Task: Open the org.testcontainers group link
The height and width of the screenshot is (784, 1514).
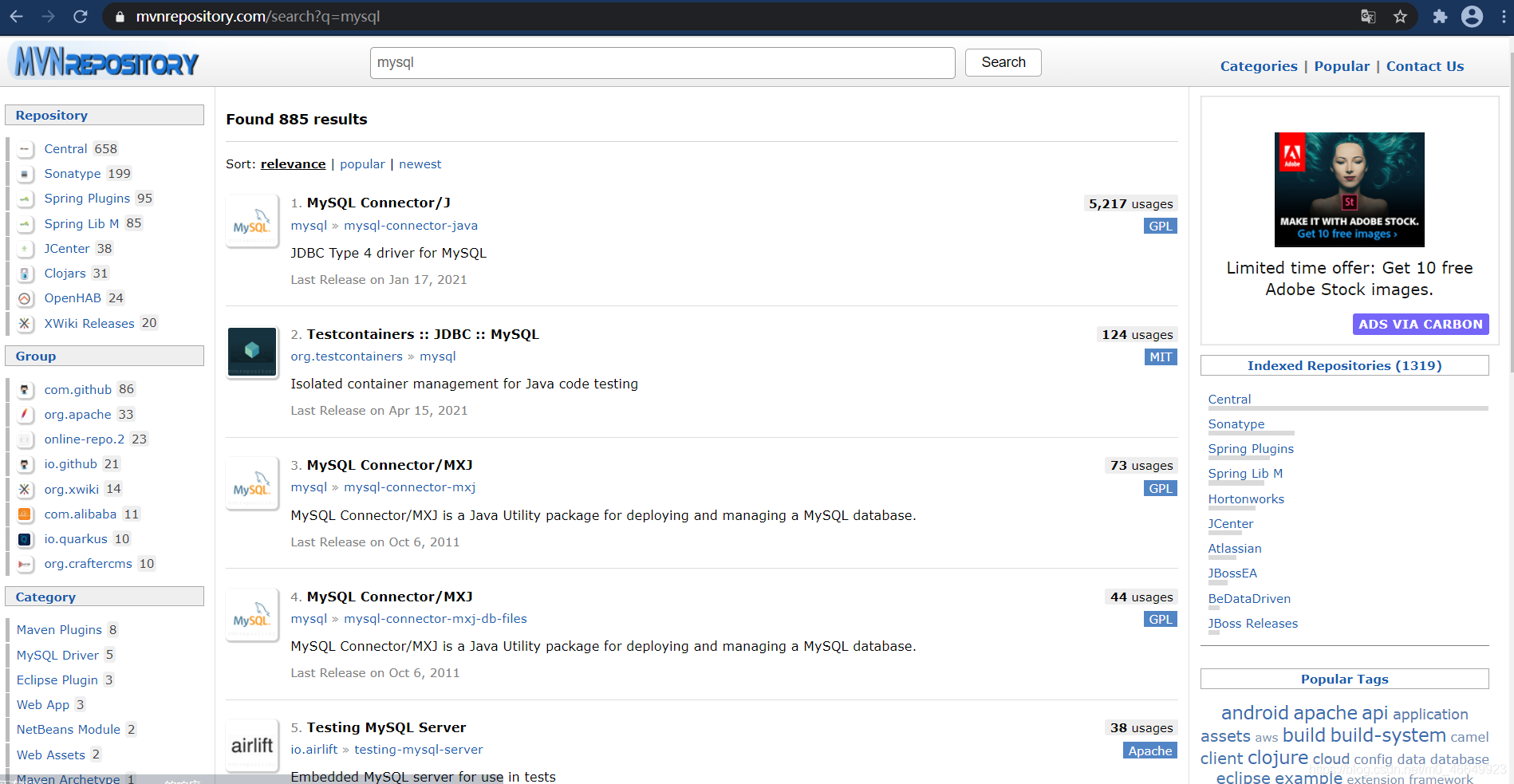Action: 346,357
